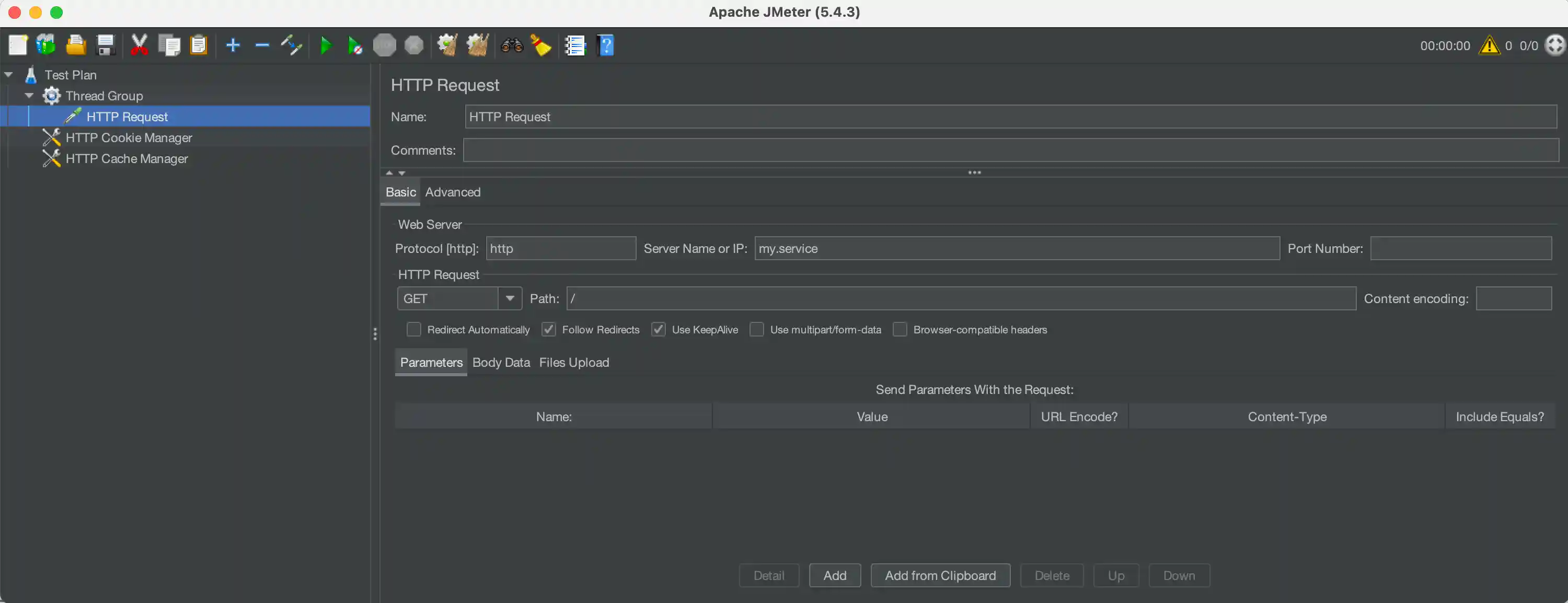Cut the selected element with scissors icon

[139, 45]
